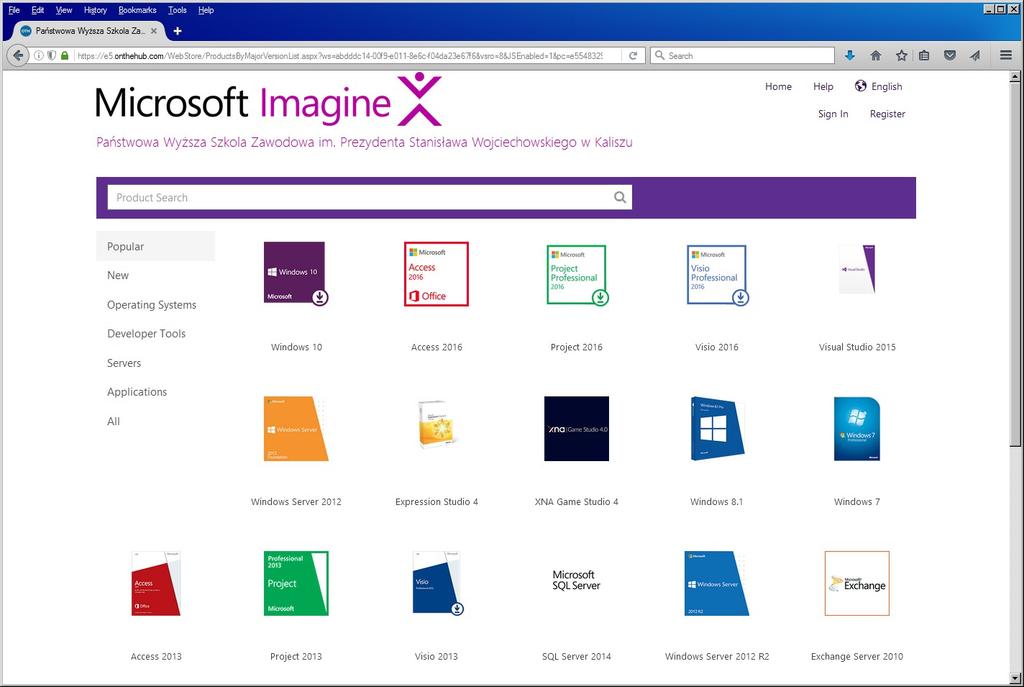Open the Firefox hamburger menu

[1006, 56]
